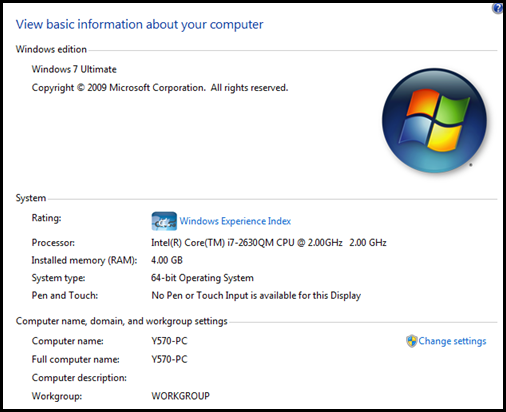Viewport: 506px width, 412px height.
Task: Open the Windows Experience Index link
Action: tap(235, 221)
